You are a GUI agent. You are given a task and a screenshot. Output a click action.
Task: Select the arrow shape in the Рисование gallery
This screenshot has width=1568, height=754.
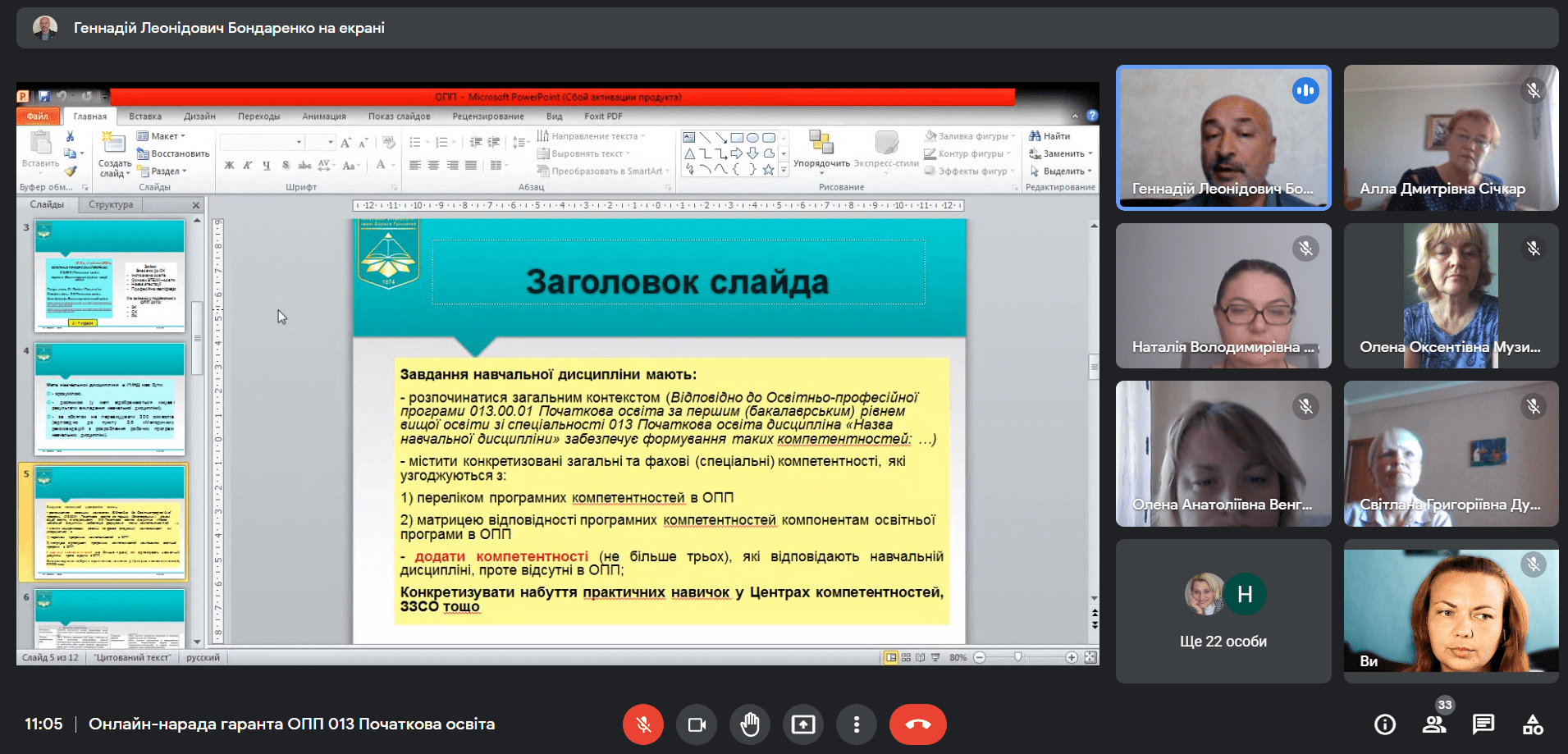pos(737,153)
